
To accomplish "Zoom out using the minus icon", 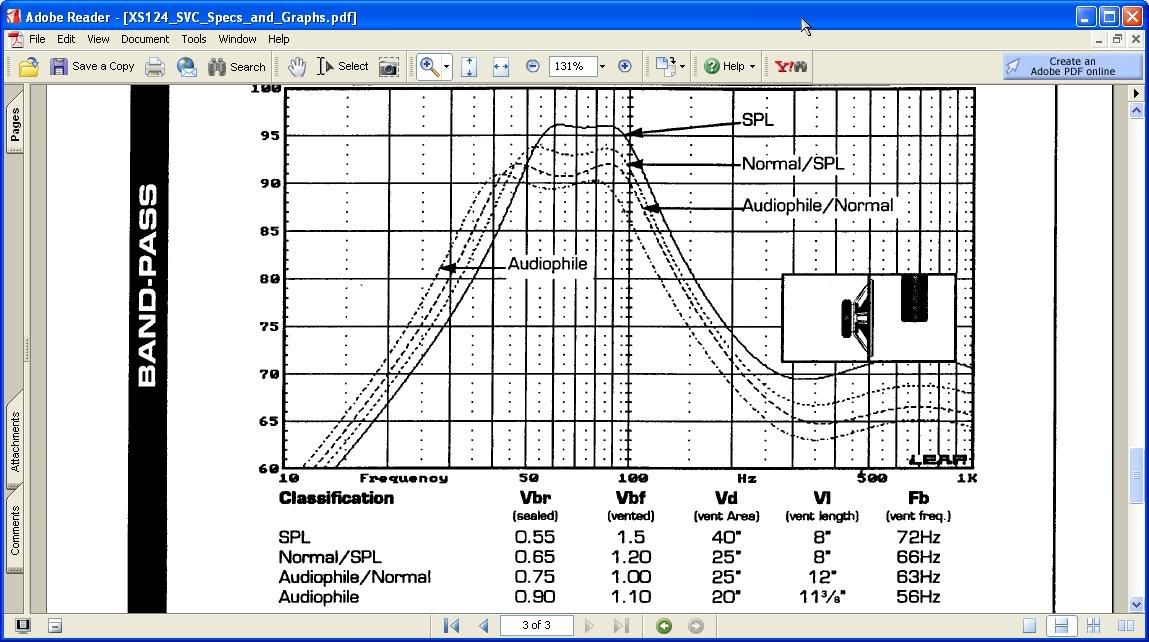I will coord(533,66).
